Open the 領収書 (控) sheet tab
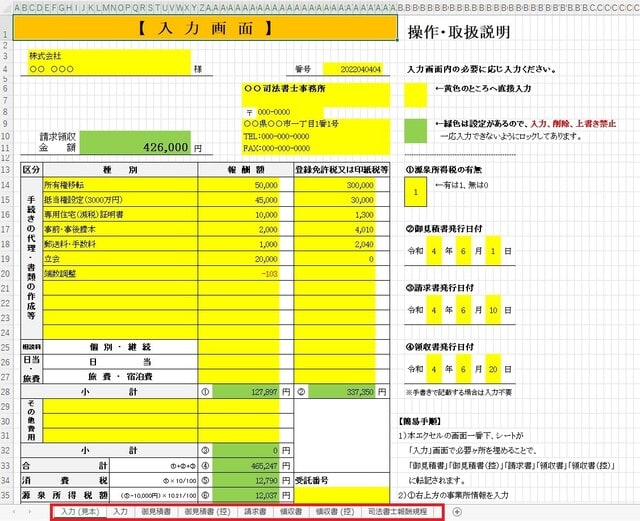This screenshot has height=521, width=640. pyautogui.click(x=335, y=512)
